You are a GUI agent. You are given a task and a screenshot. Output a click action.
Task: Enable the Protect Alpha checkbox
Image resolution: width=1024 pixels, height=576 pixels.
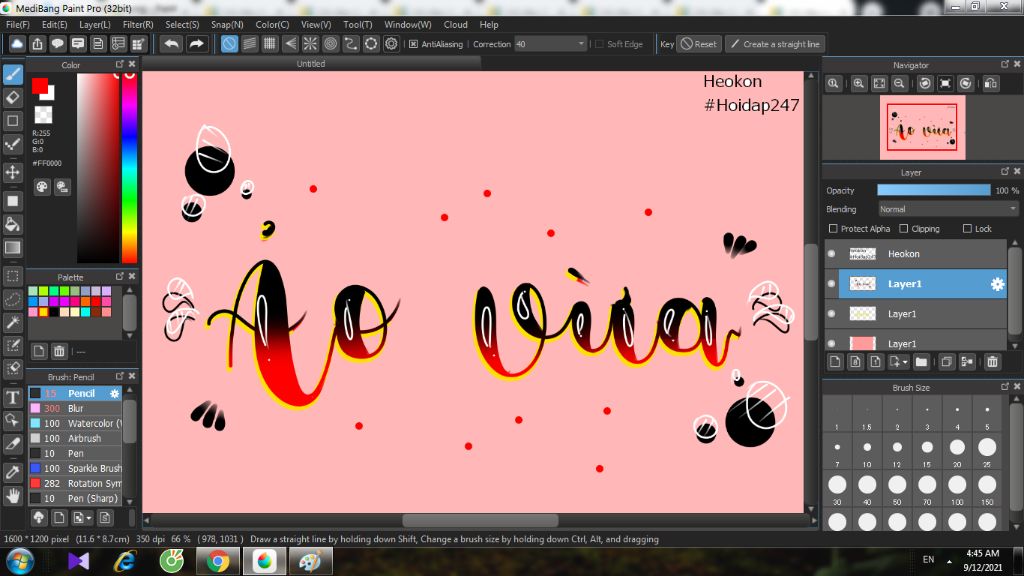(x=833, y=229)
